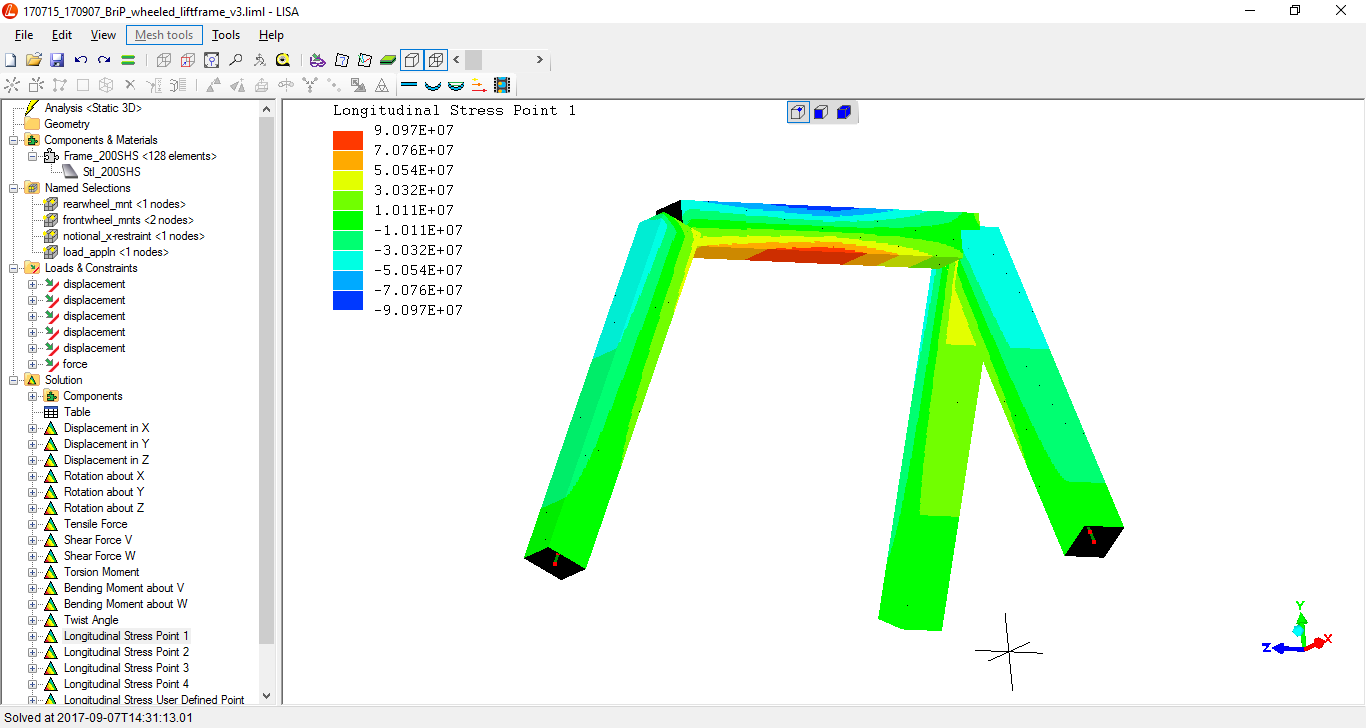Click the Save file icon
This screenshot has height=728, width=1366.
coord(57,60)
